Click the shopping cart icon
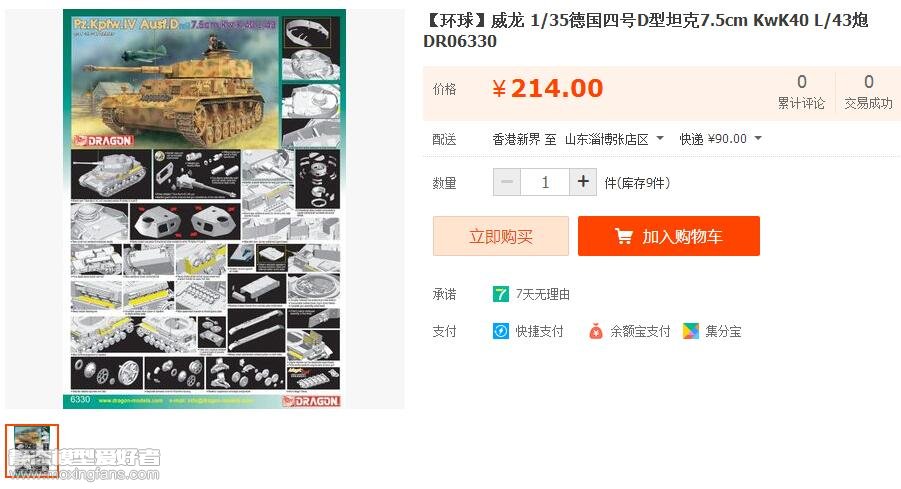 623,236
